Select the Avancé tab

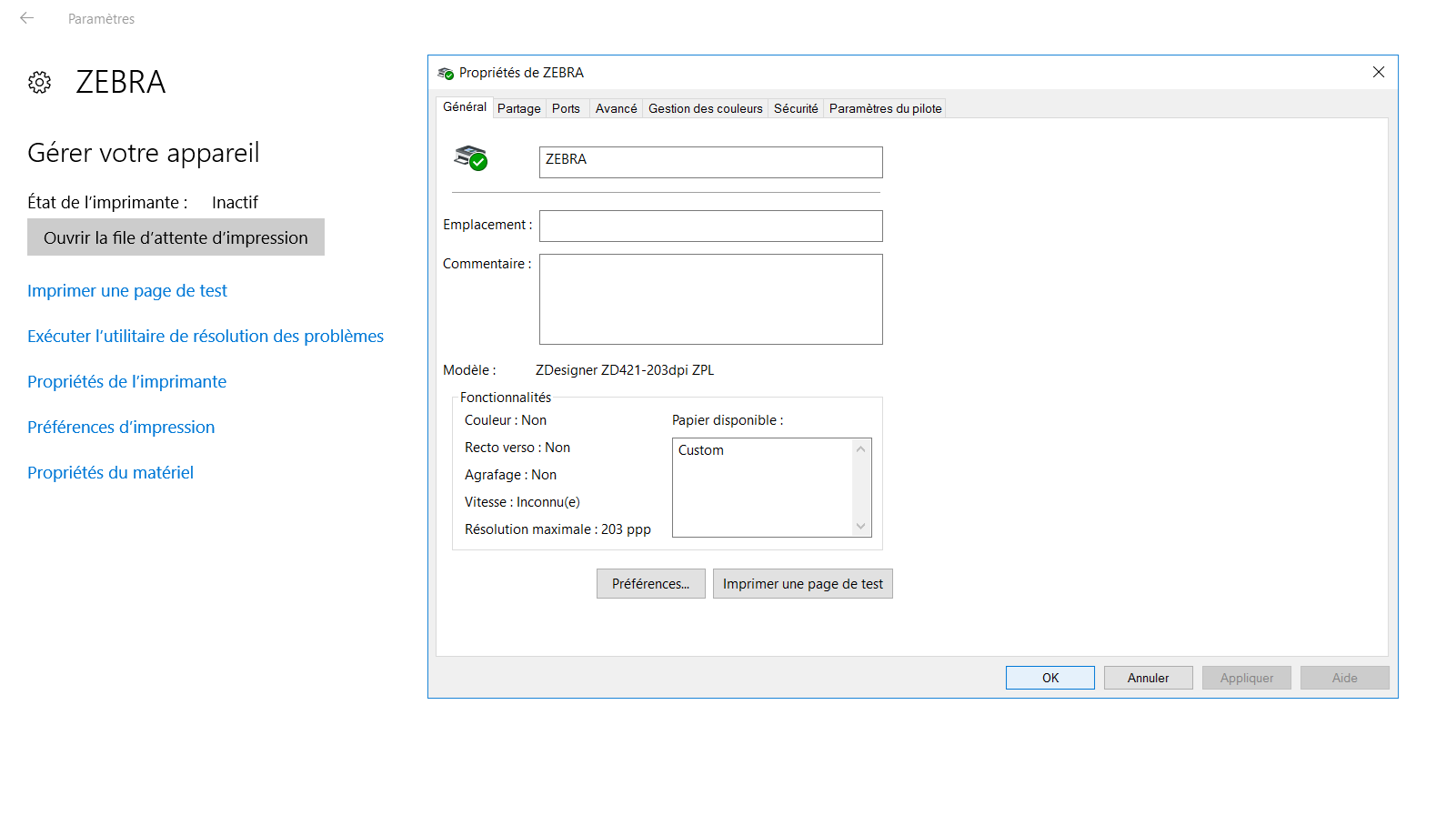[x=616, y=108]
